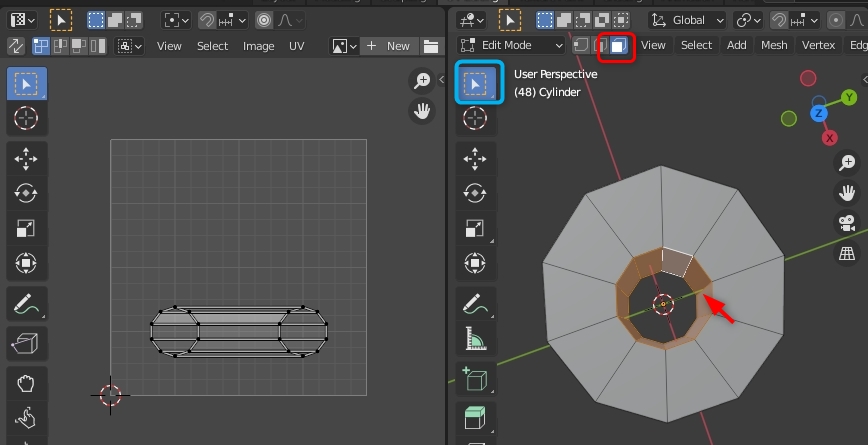Select the Relax hand tool in UV editor
Viewport: 868px width, 445px height.
click(26, 418)
